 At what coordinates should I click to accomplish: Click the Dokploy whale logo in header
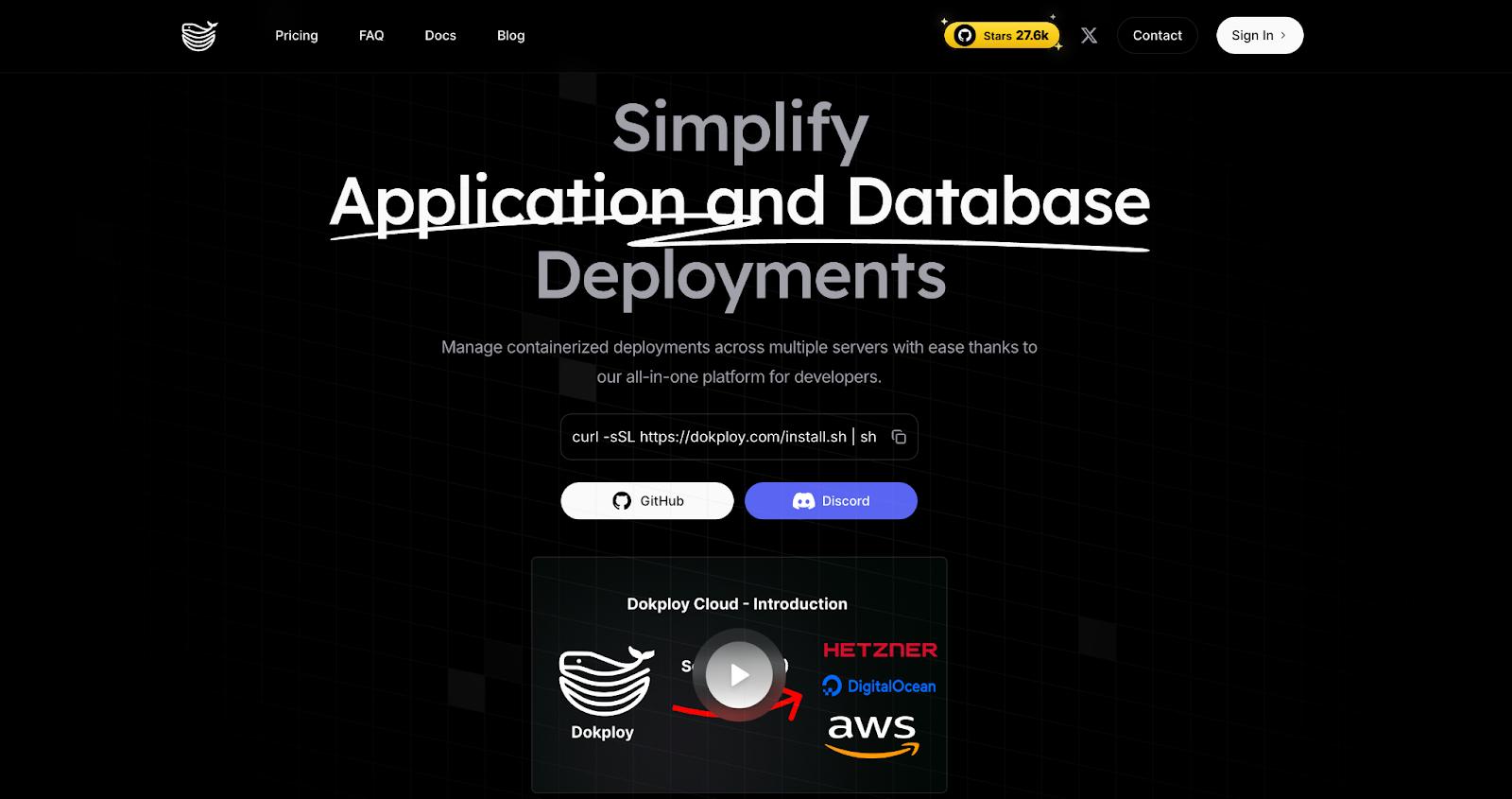(199, 36)
